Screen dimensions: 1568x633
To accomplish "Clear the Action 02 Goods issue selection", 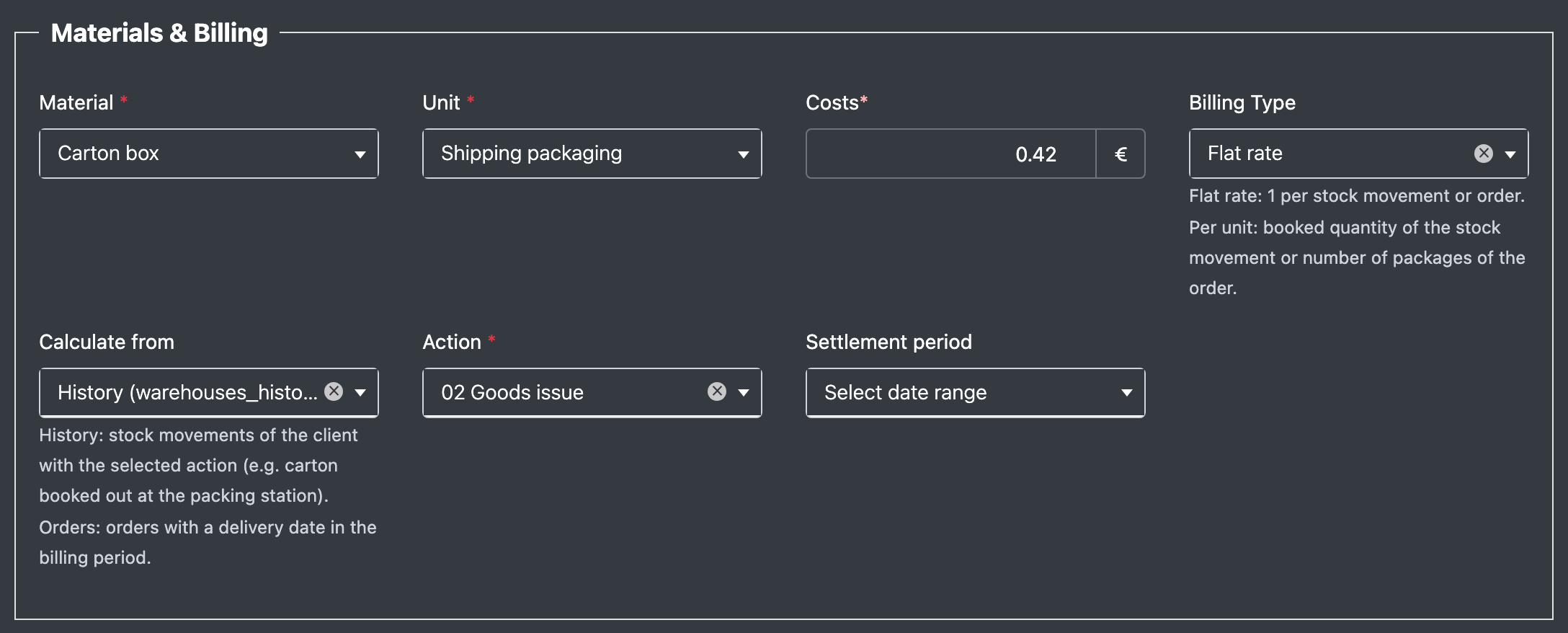I will (717, 391).
